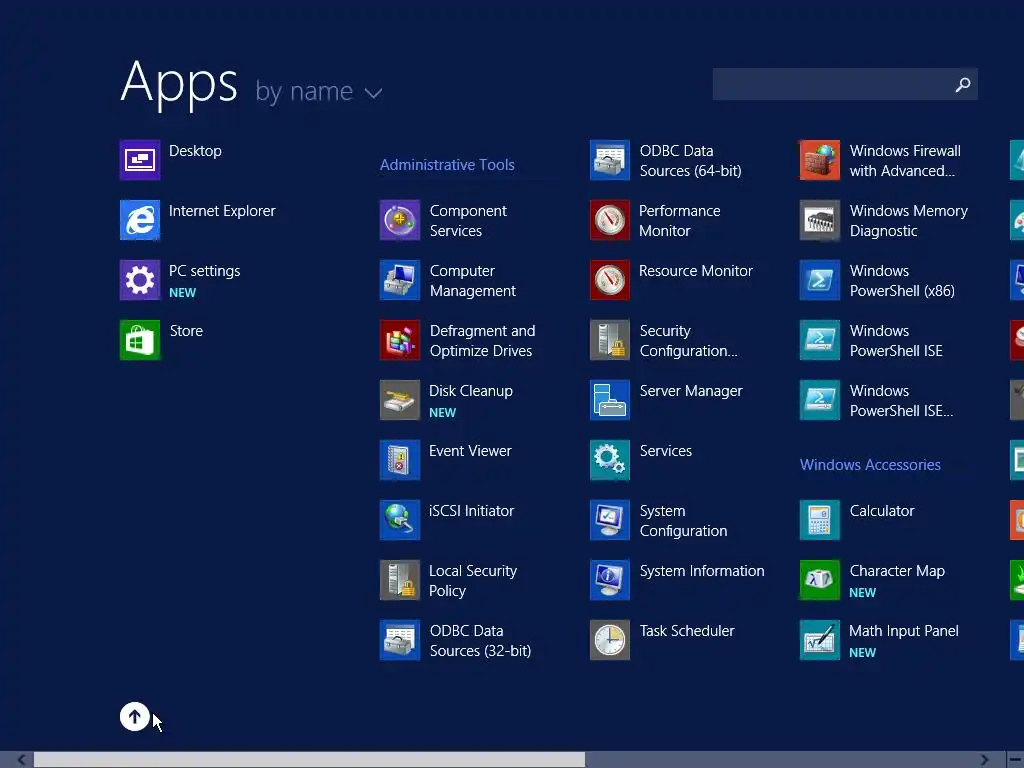Click the horizontal scrollbar thumb
Viewport: 1024px width, 768px height.
click(310, 760)
